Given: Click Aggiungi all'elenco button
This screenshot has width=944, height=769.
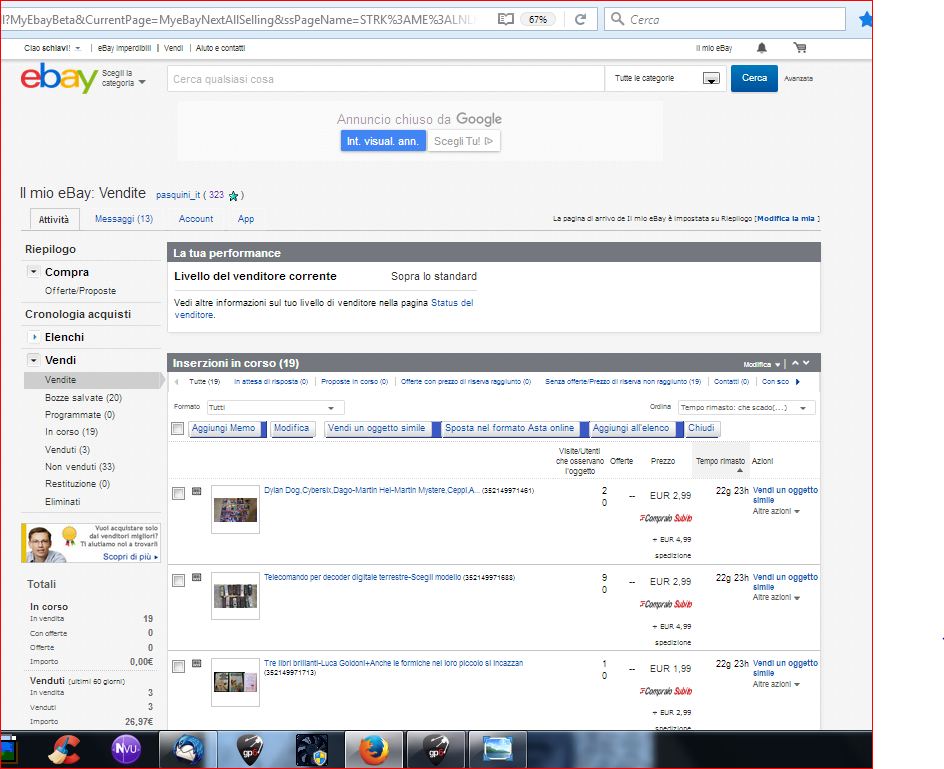Looking at the screenshot, I should coord(631,428).
